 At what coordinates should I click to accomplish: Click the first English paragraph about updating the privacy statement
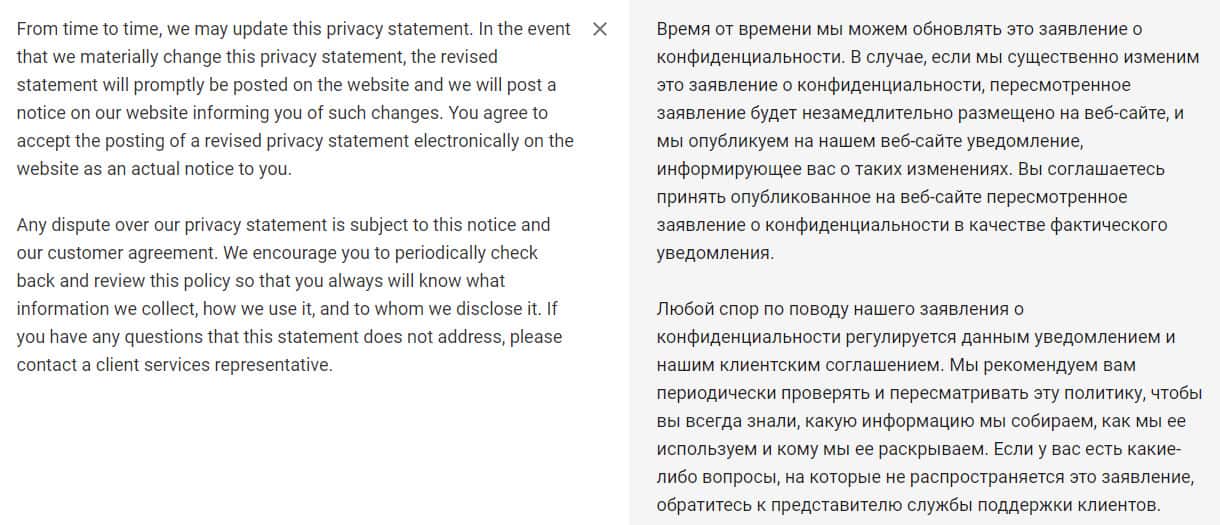click(x=295, y=99)
